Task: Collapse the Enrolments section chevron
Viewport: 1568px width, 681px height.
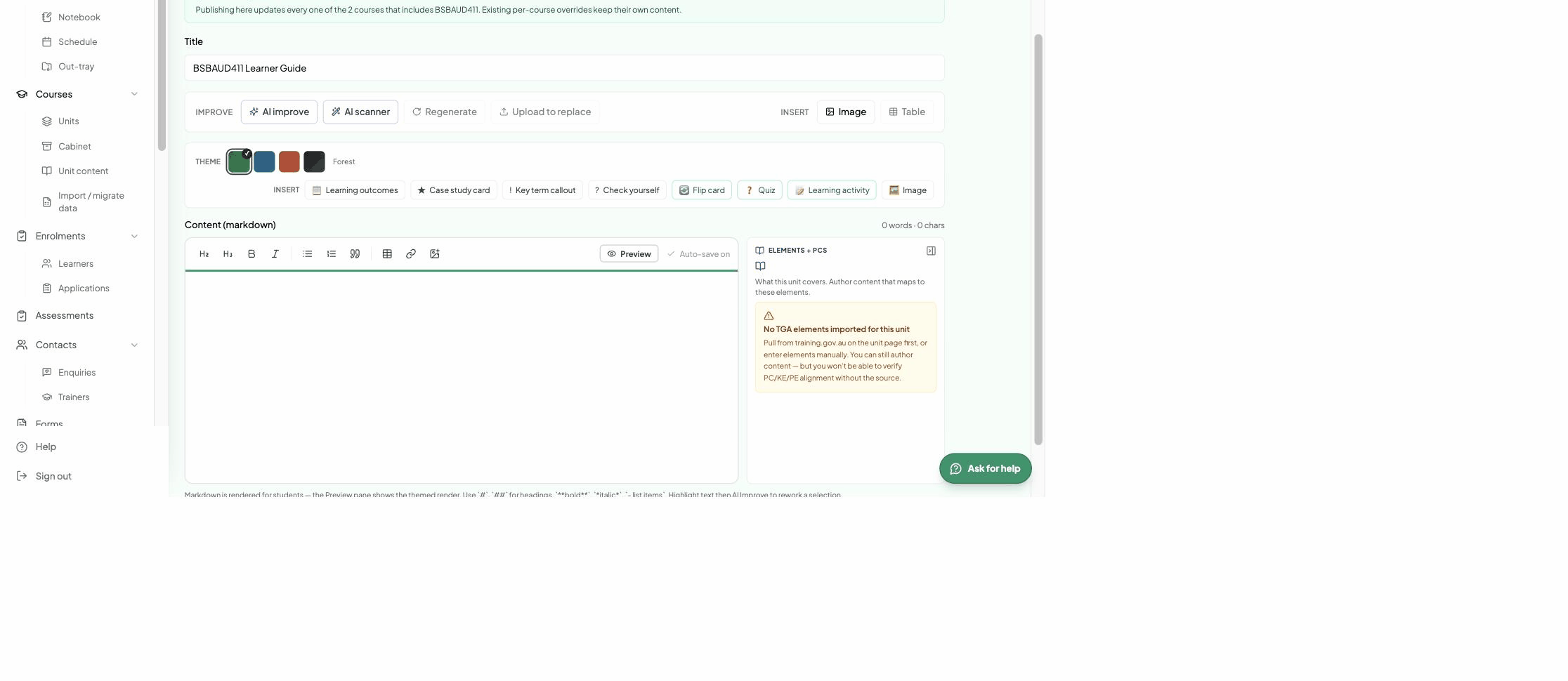Action: (134, 237)
